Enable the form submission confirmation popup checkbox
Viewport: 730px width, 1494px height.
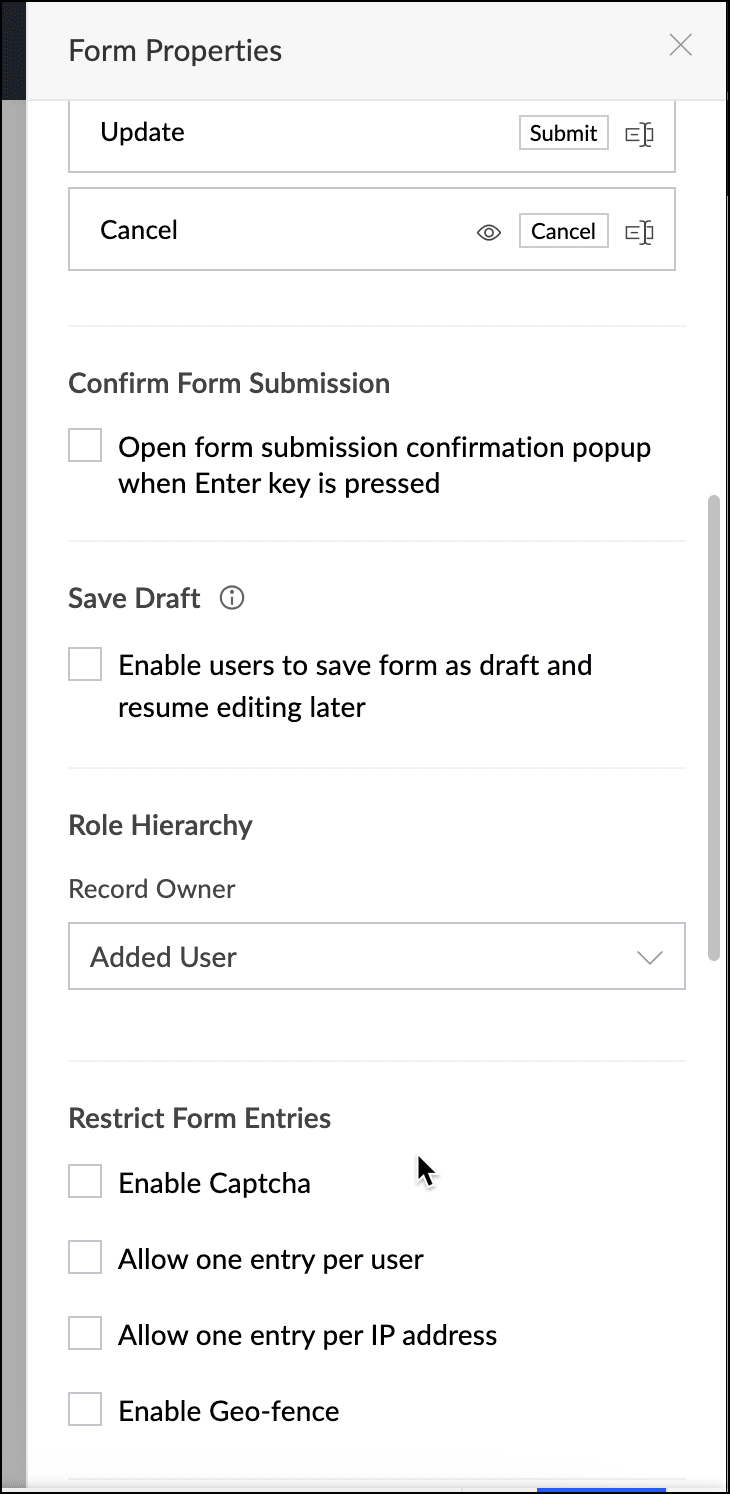coord(85,446)
